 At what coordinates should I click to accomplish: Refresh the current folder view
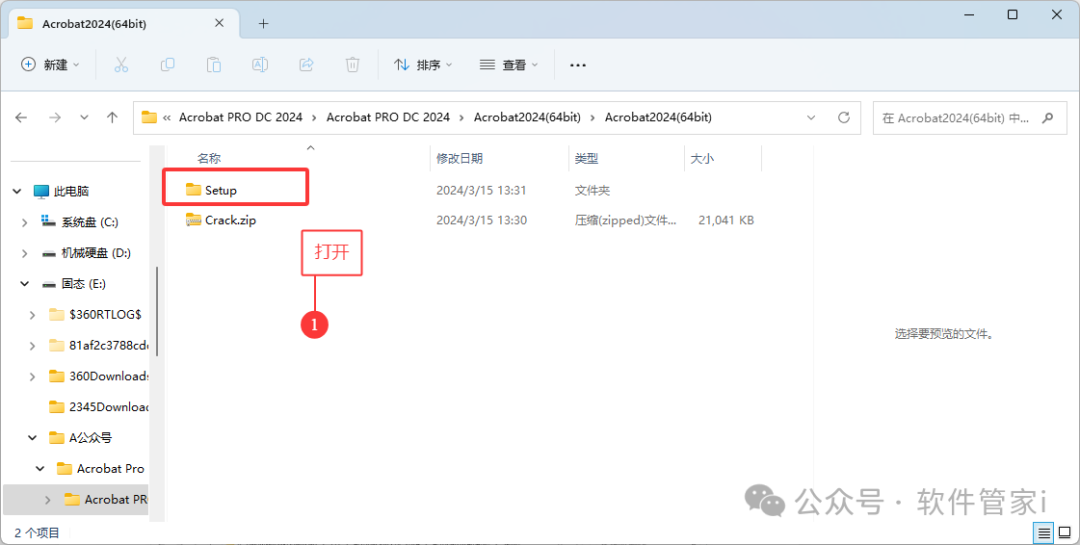pyautogui.click(x=844, y=118)
